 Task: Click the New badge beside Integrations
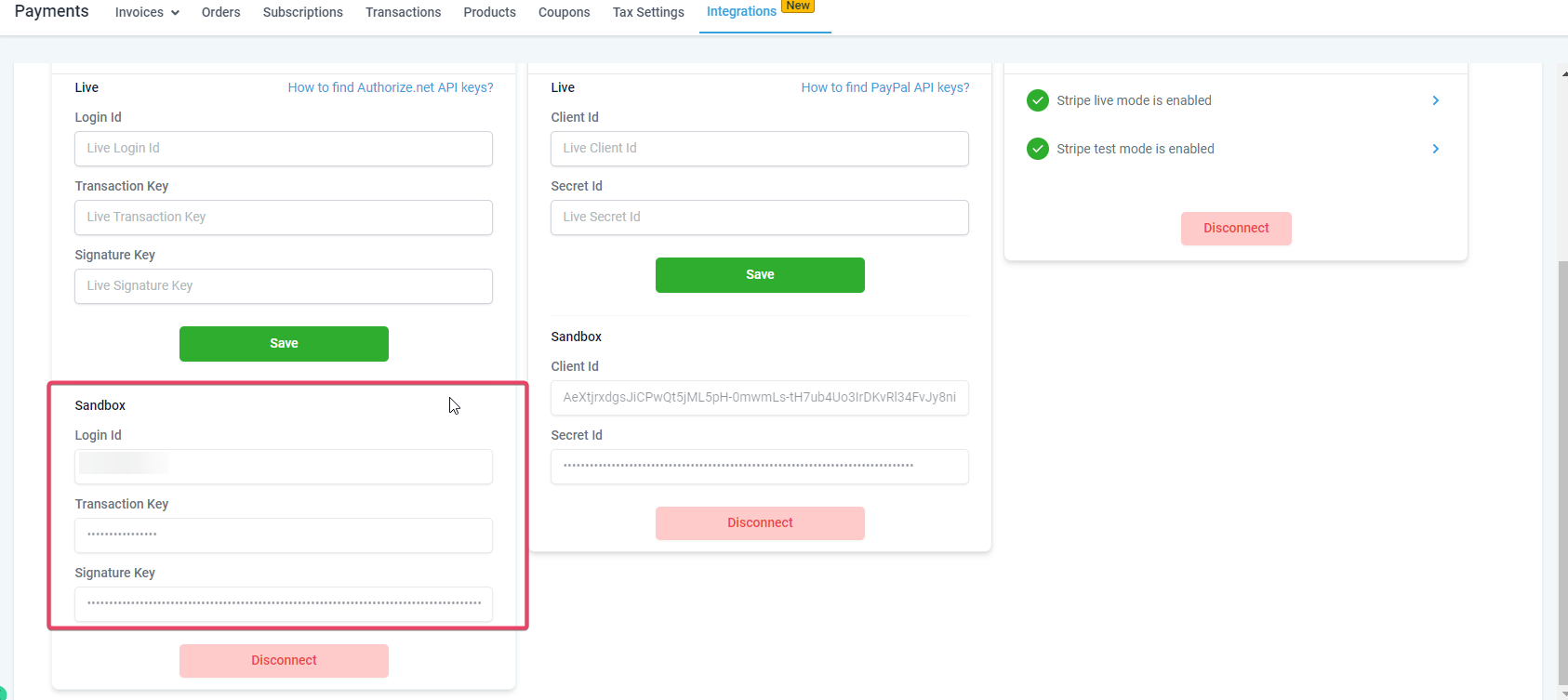(x=798, y=6)
